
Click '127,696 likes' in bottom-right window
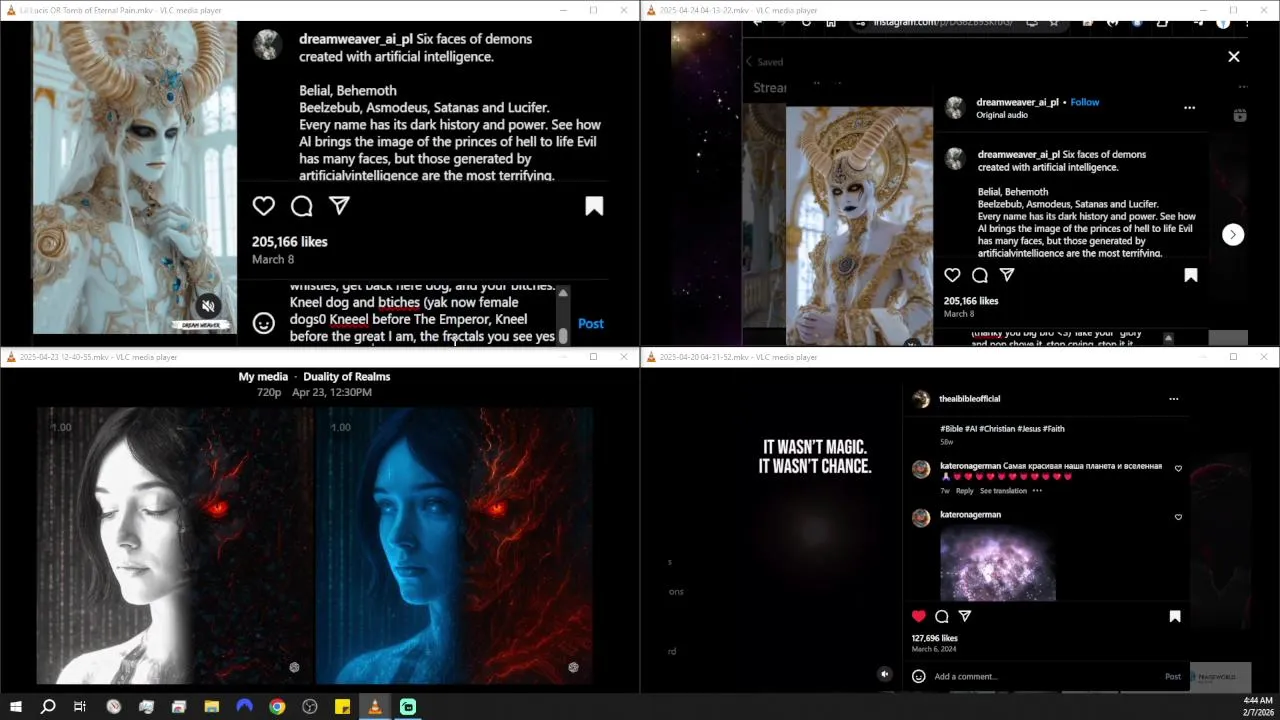[934, 638]
